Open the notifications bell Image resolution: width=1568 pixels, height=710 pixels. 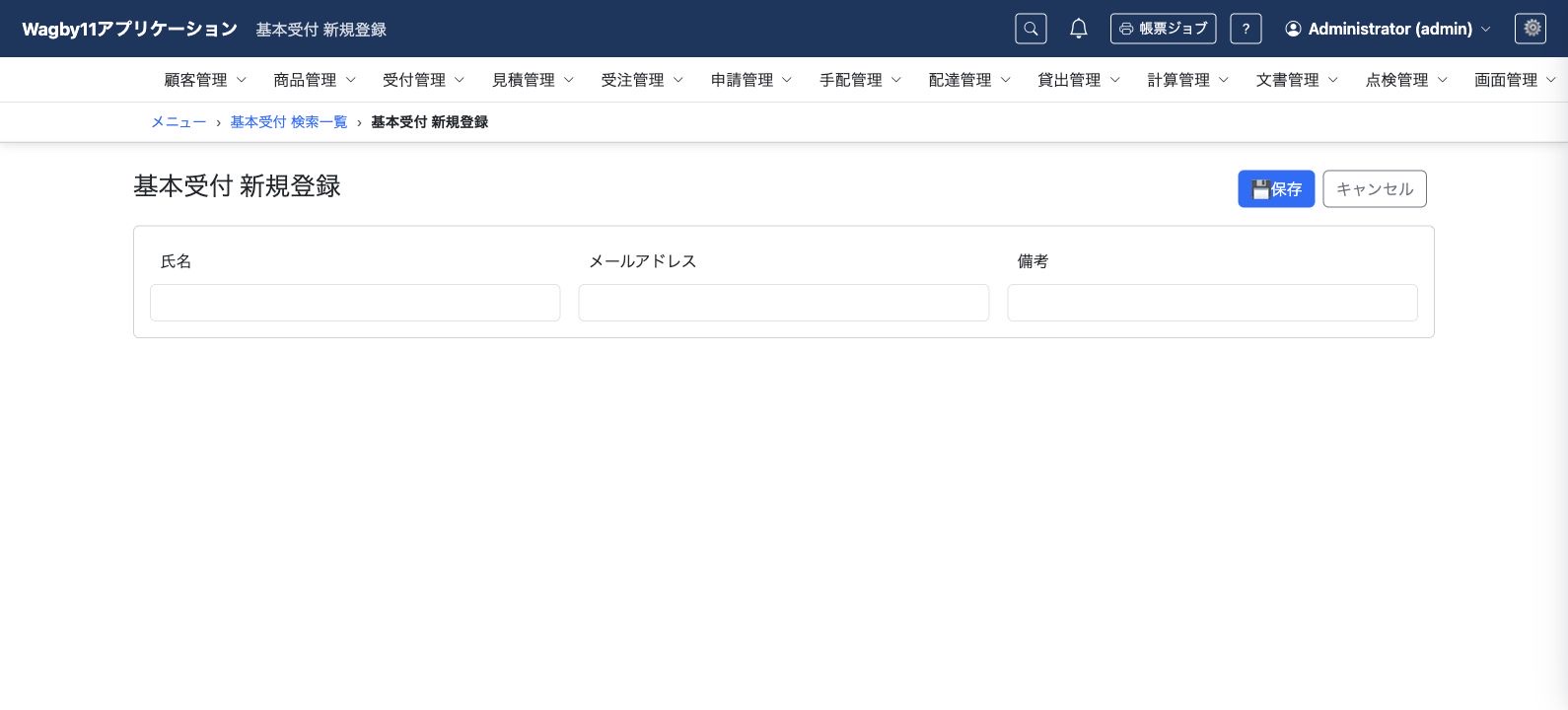coord(1079,29)
